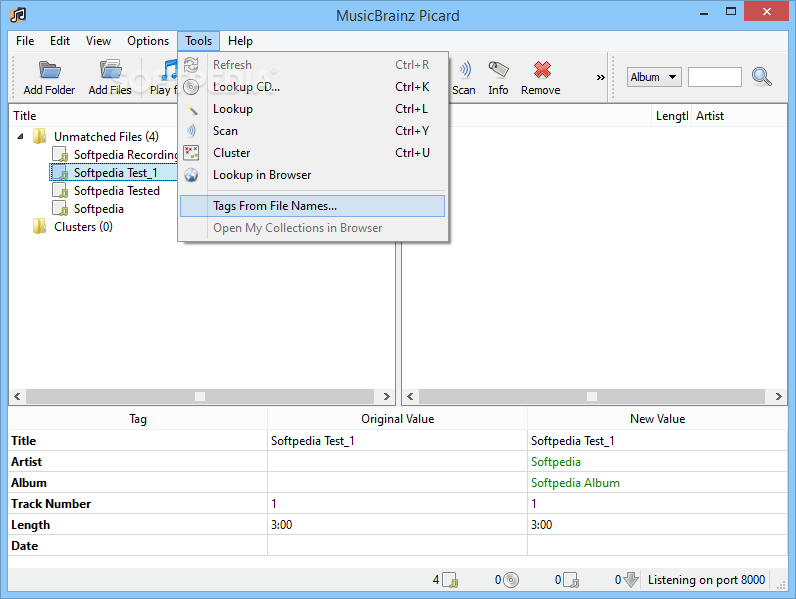Click the original Length value '3:00'
Image resolution: width=796 pixels, height=599 pixels.
click(x=282, y=525)
